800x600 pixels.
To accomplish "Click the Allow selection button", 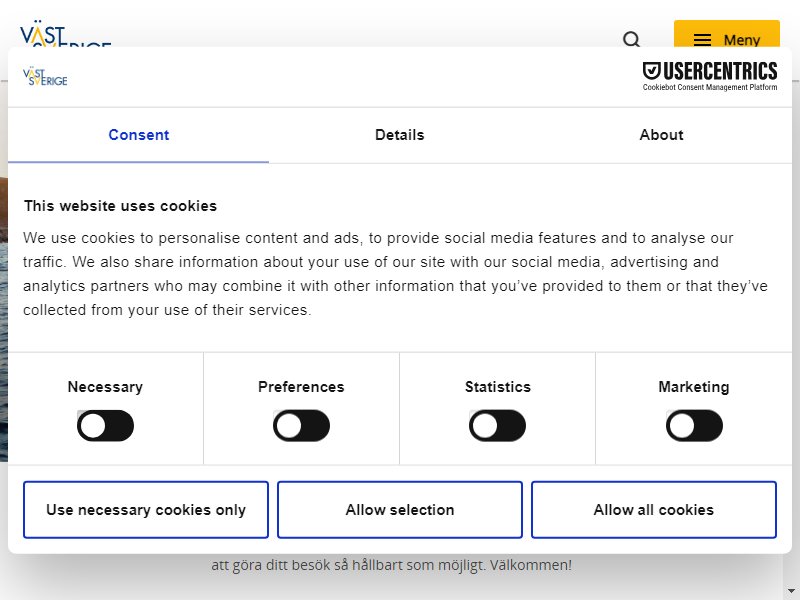I will click(x=400, y=510).
